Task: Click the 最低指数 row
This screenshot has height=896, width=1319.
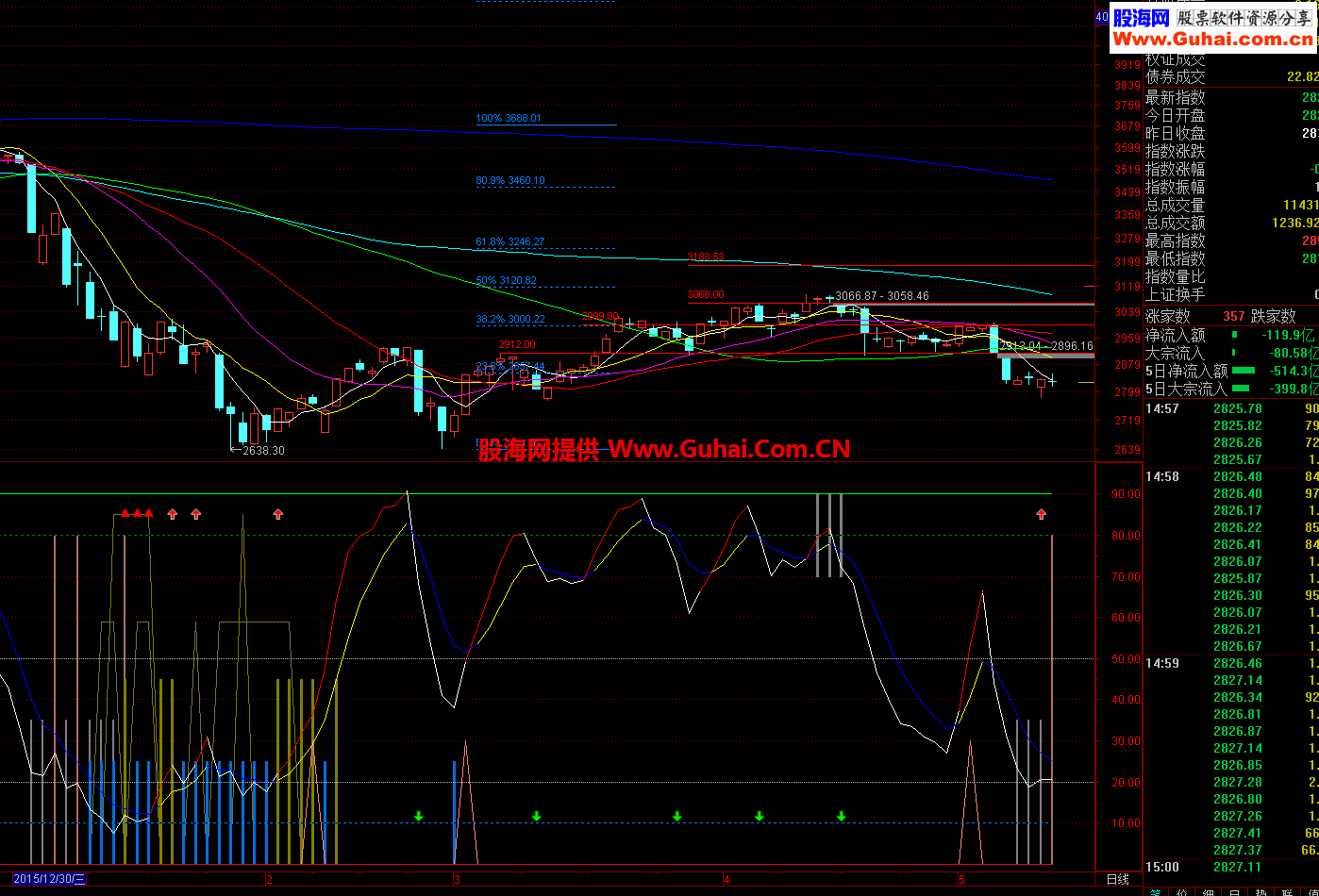Action: (1231, 258)
